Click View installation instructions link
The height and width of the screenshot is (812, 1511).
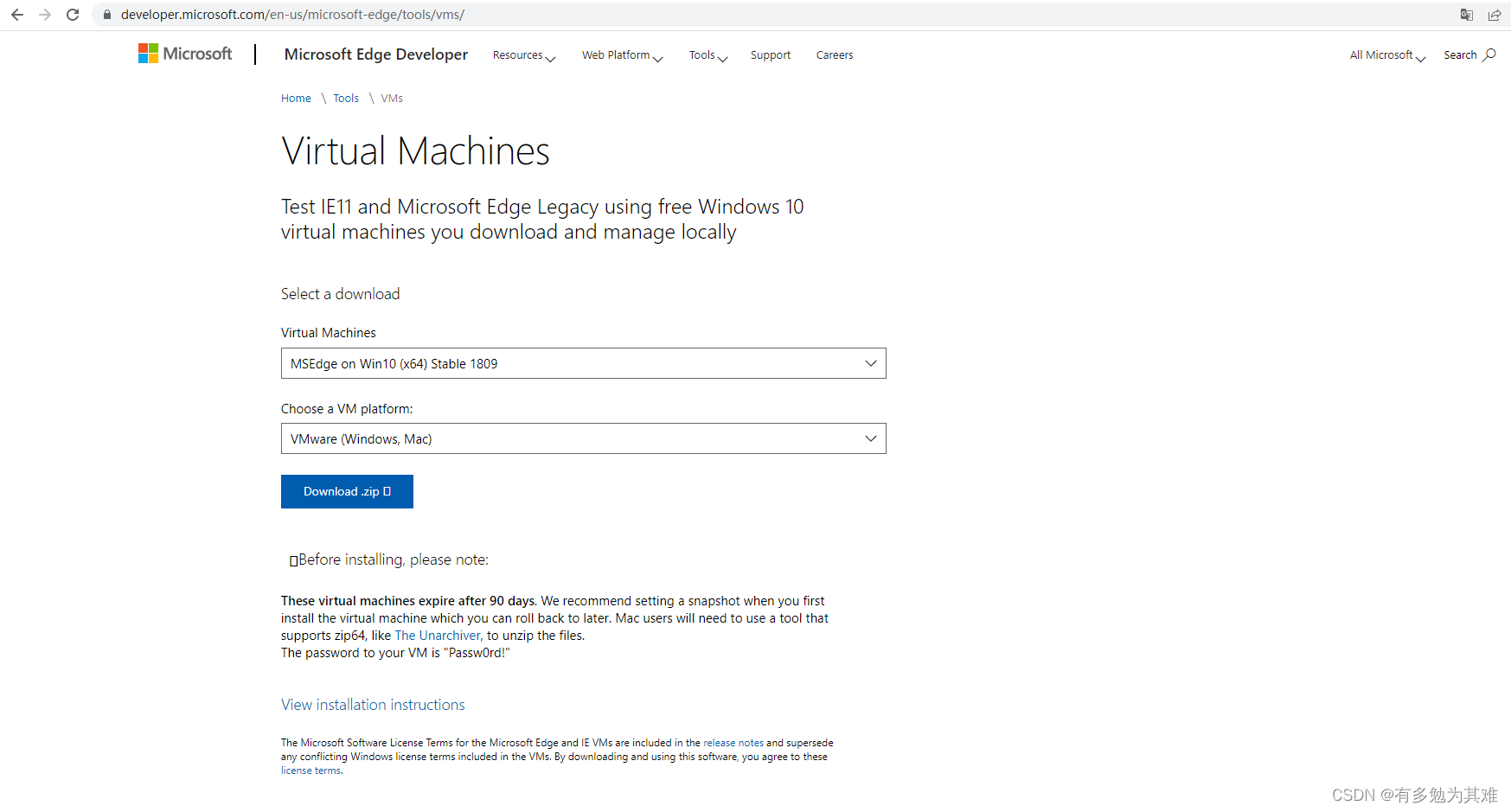tap(373, 705)
